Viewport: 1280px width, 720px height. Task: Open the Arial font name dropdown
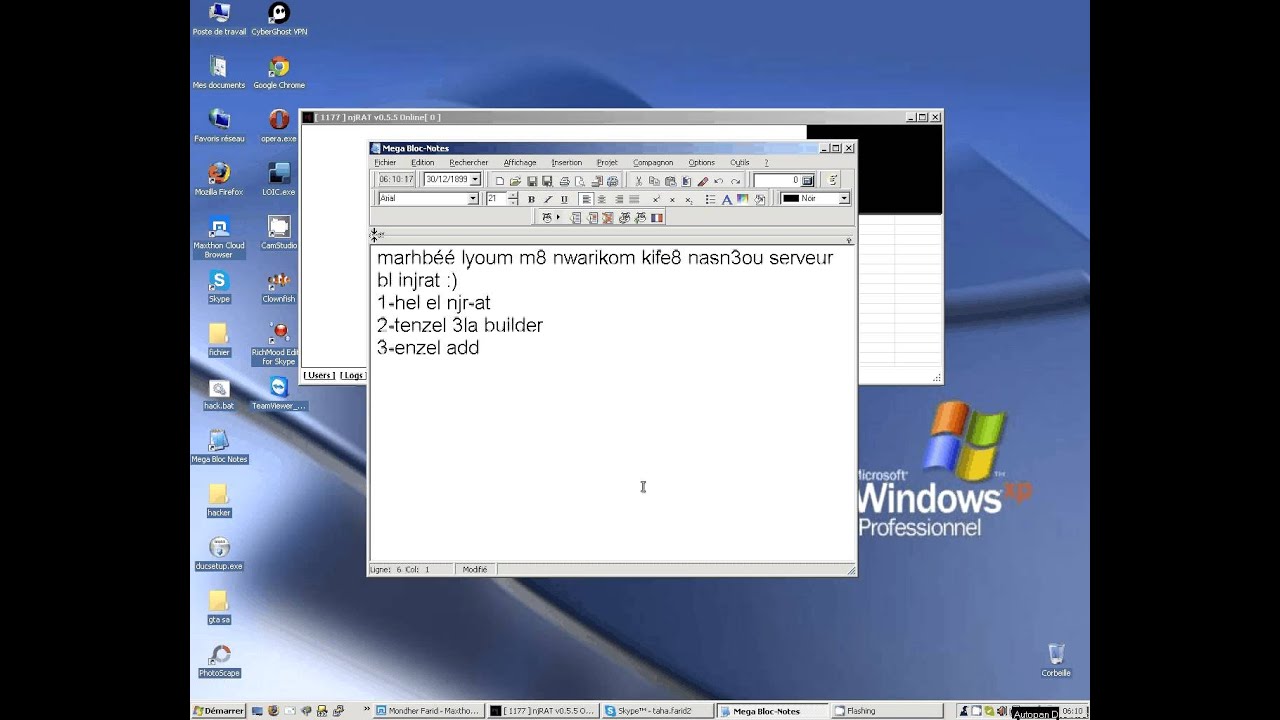pyautogui.click(x=473, y=199)
